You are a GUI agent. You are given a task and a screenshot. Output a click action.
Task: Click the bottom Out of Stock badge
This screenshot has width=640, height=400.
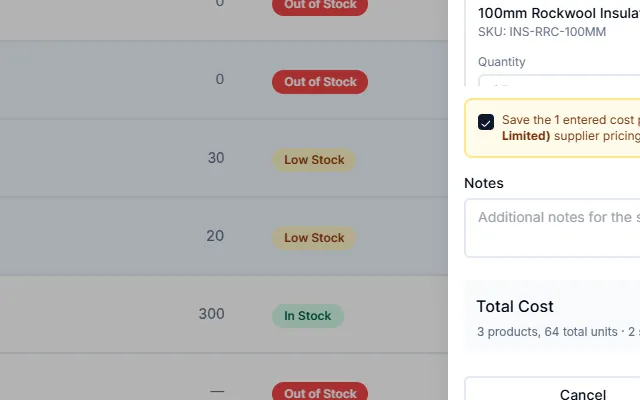(x=320, y=391)
